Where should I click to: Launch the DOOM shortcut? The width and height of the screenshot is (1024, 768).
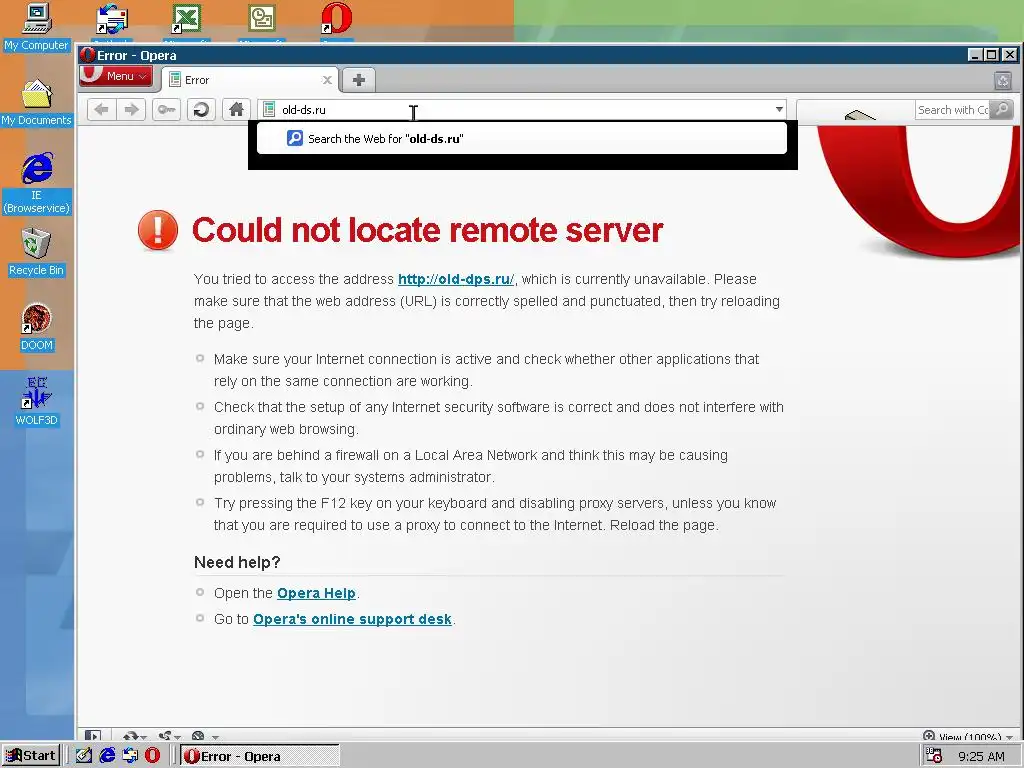click(37, 327)
